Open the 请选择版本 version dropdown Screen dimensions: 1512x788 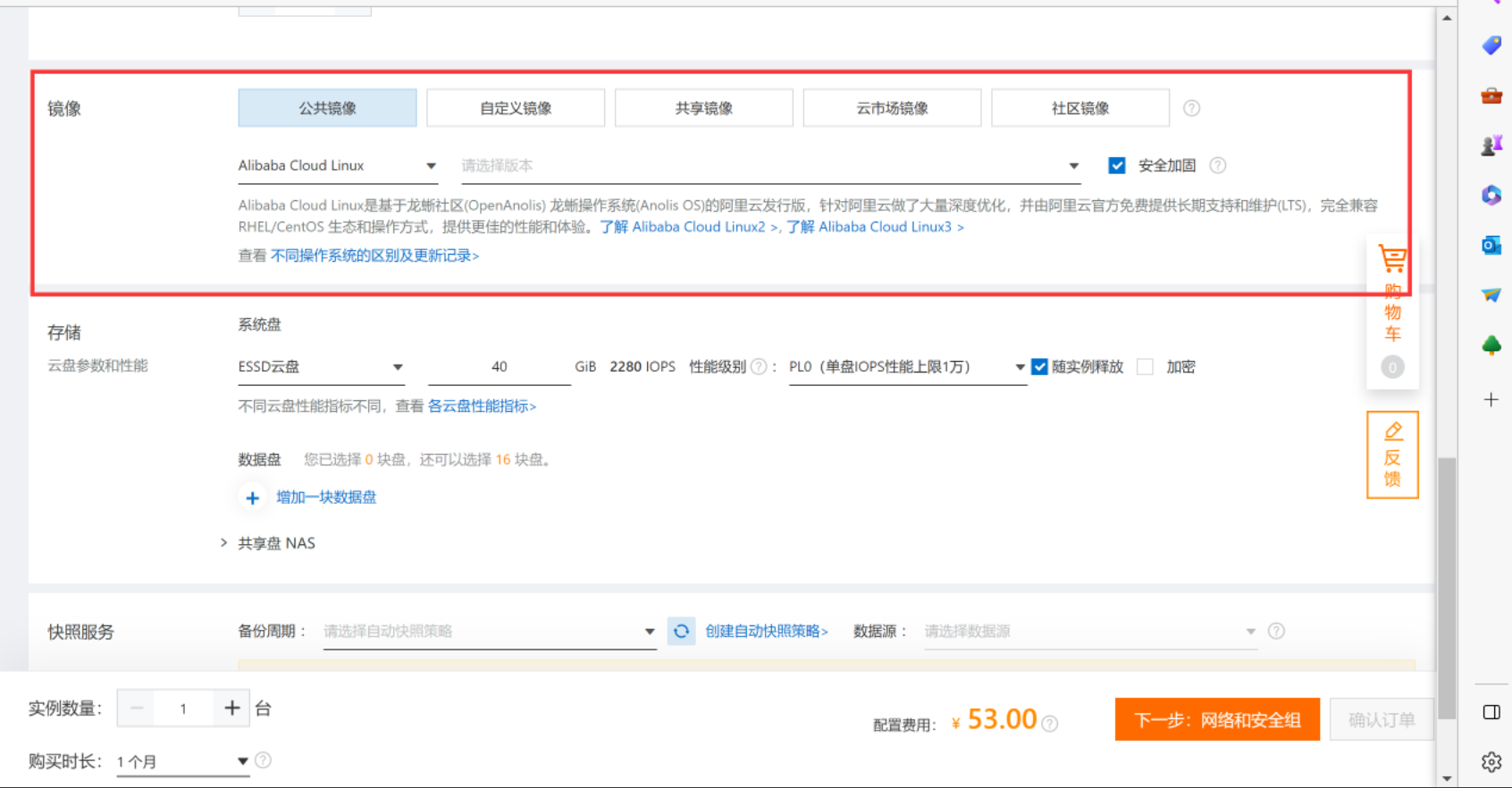(770, 166)
